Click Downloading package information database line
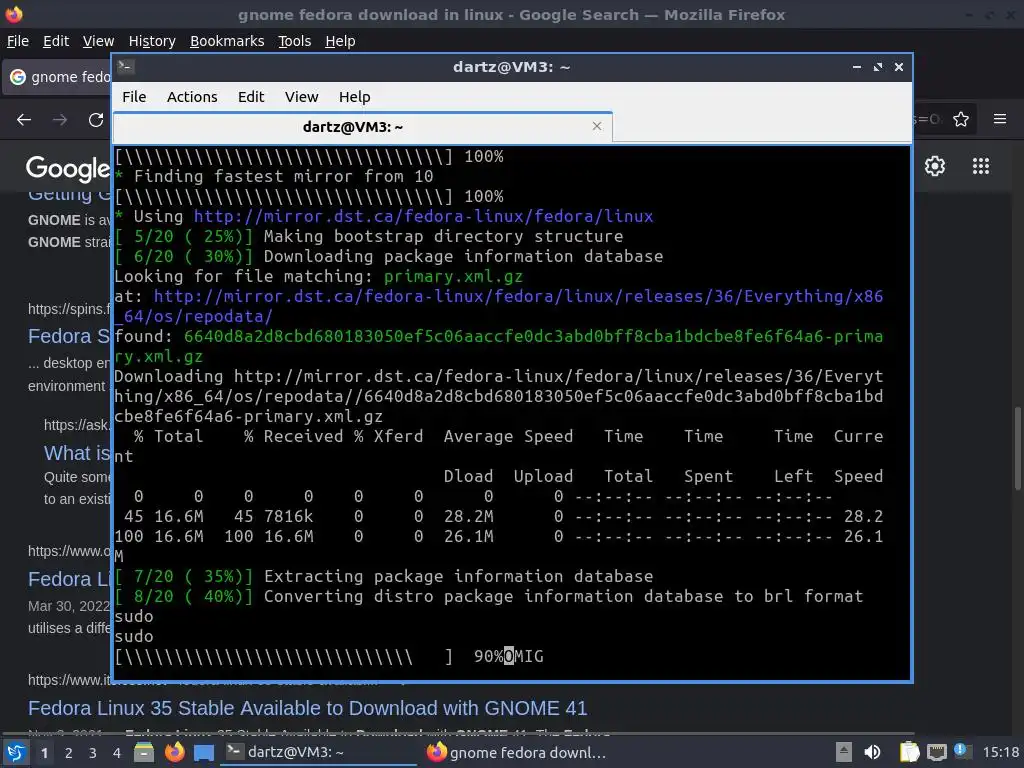The width and height of the screenshot is (1024, 768). click(x=389, y=256)
